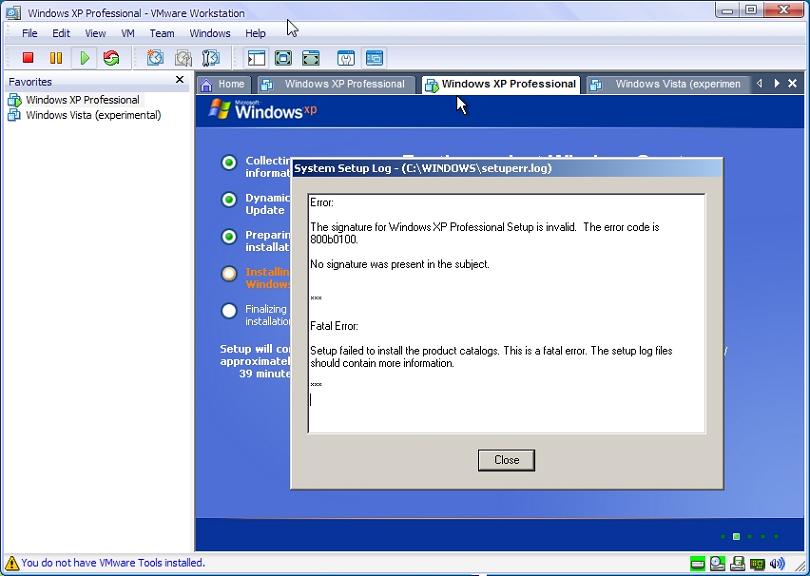Click the hard disk status bar icon

point(697,563)
